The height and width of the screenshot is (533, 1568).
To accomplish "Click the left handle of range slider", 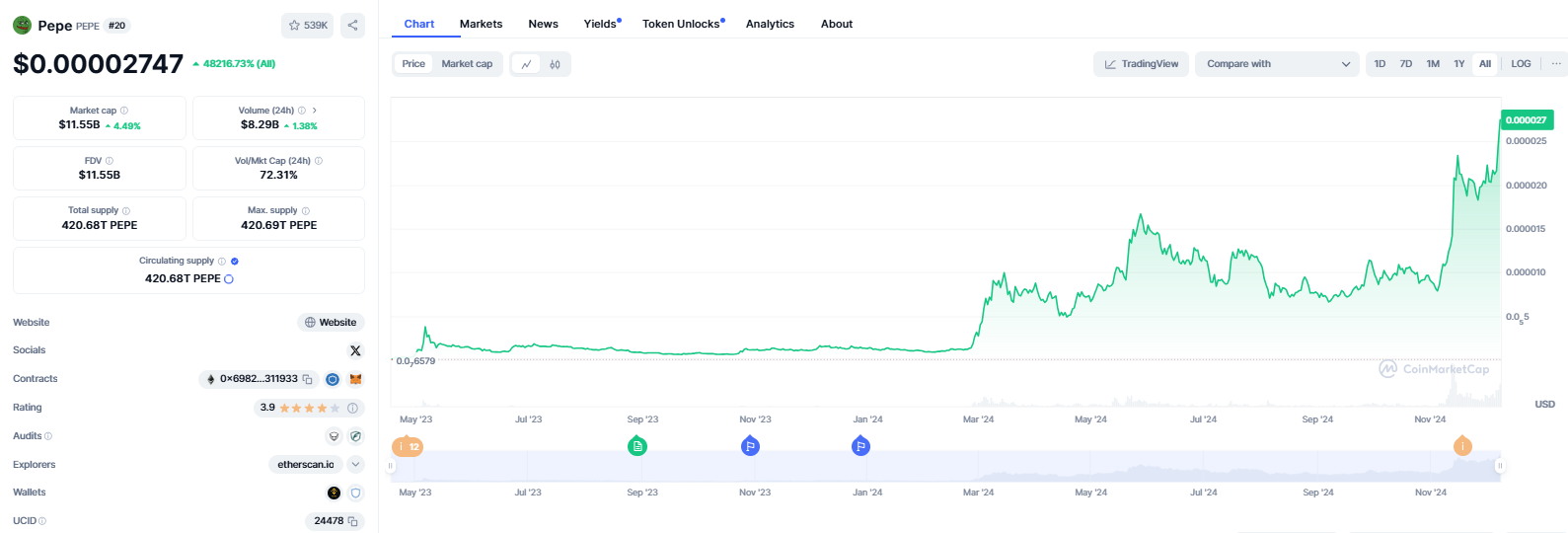I will coord(391,466).
